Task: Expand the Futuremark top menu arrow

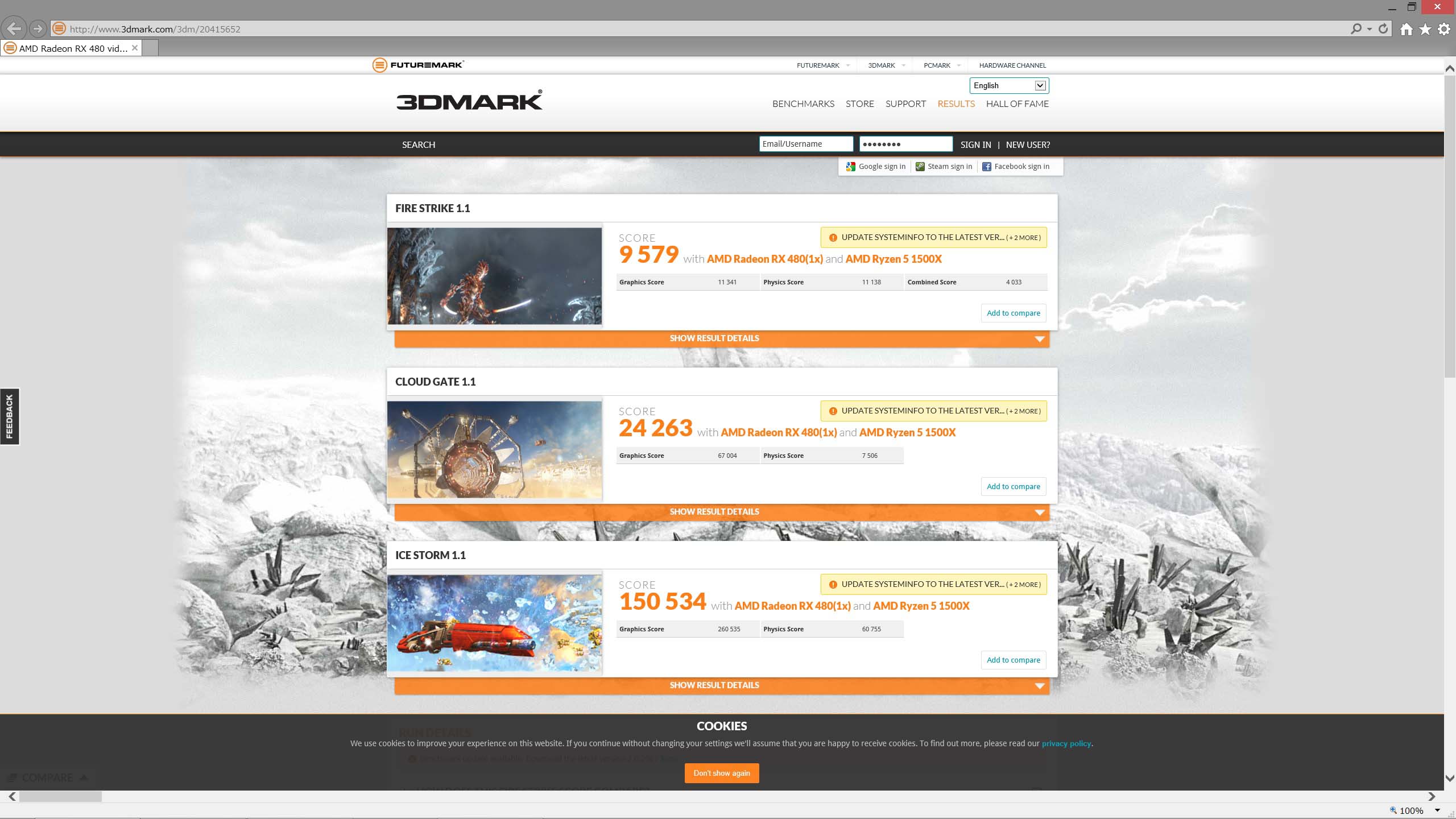Action: (x=848, y=65)
